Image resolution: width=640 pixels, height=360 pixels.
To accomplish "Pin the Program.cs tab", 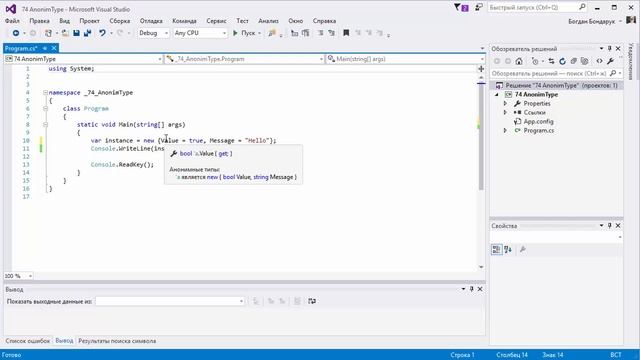I will coord(45,48).
